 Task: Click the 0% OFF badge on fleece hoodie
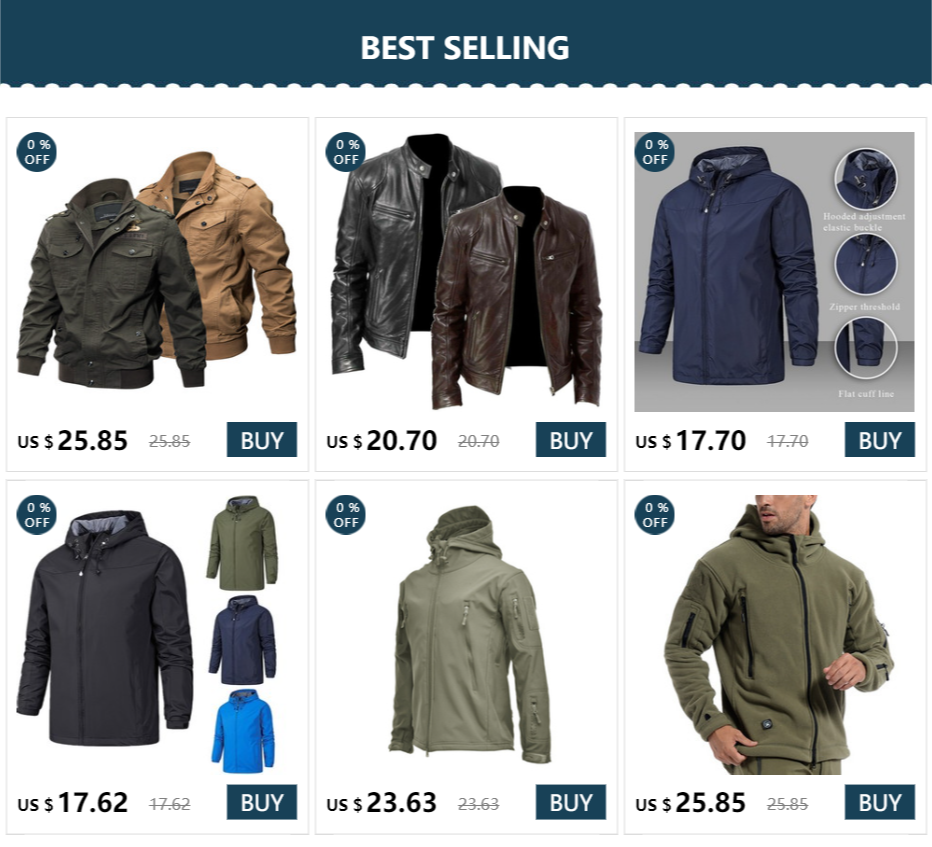654,515
